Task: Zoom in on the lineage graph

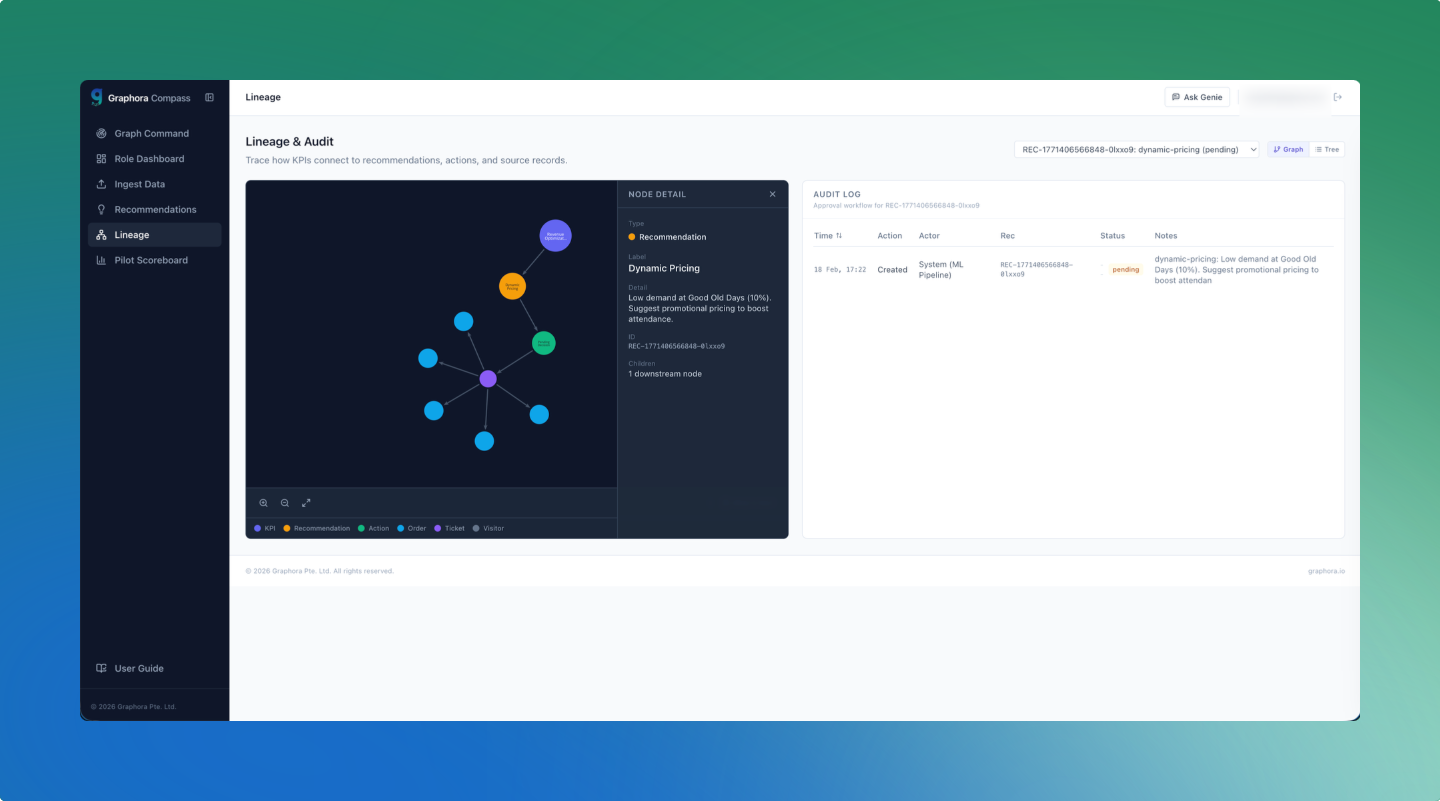Action: (x=264, y=503)
